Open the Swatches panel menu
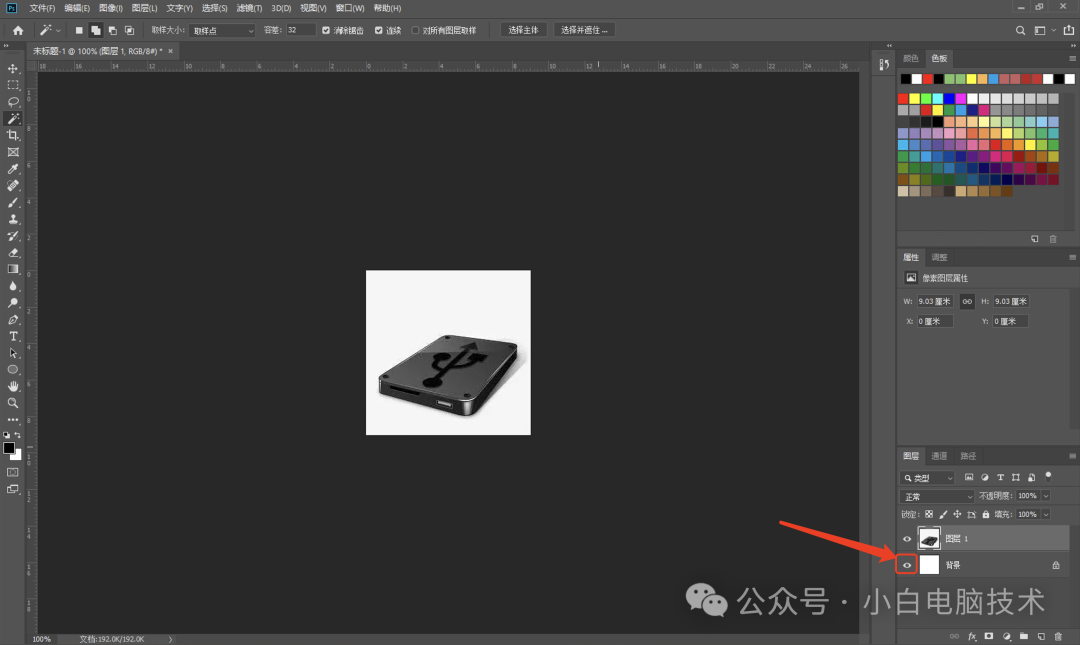The image size is (1080, 645). coord(1072,59)
